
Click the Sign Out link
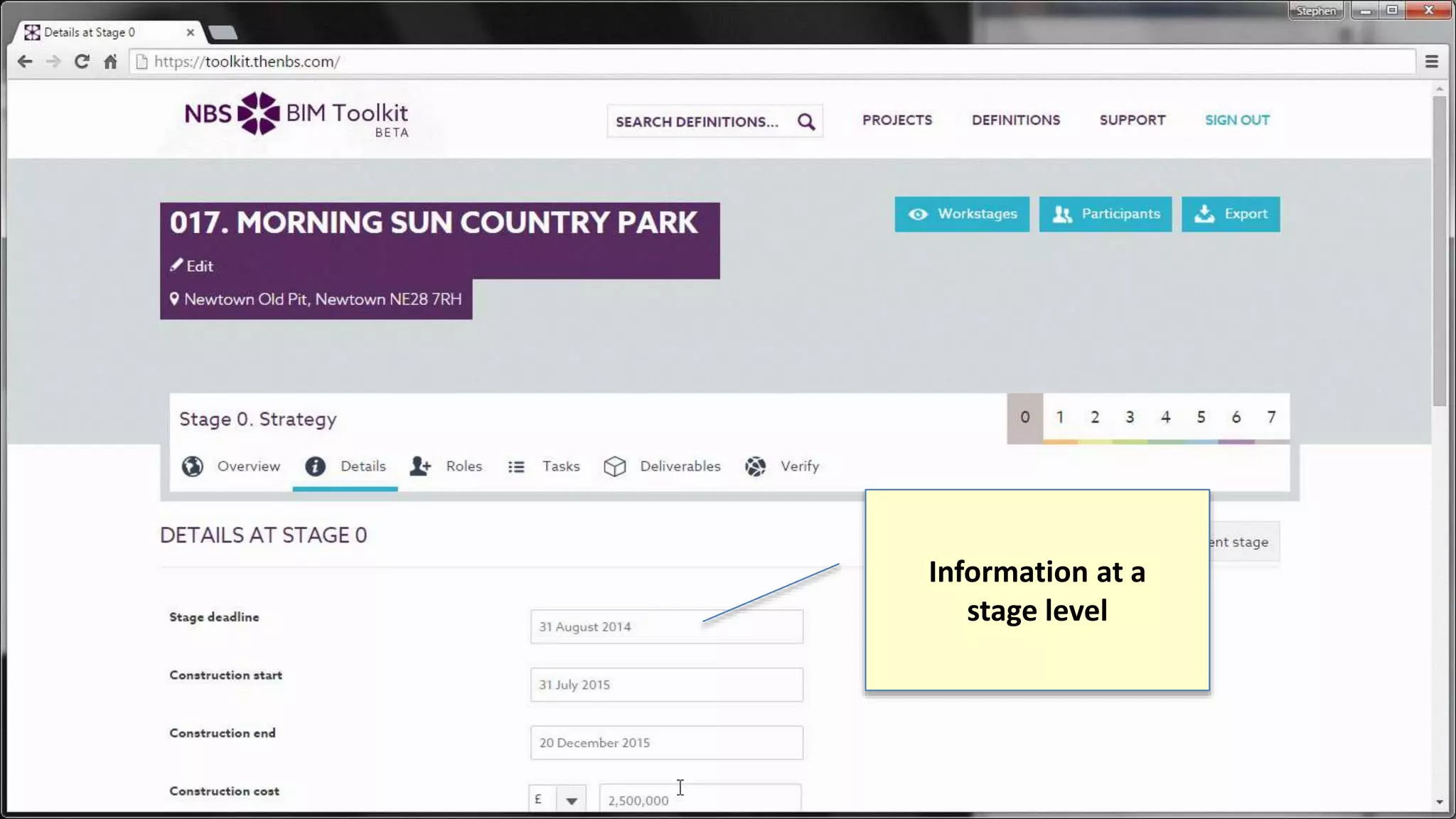point(1237,120)
